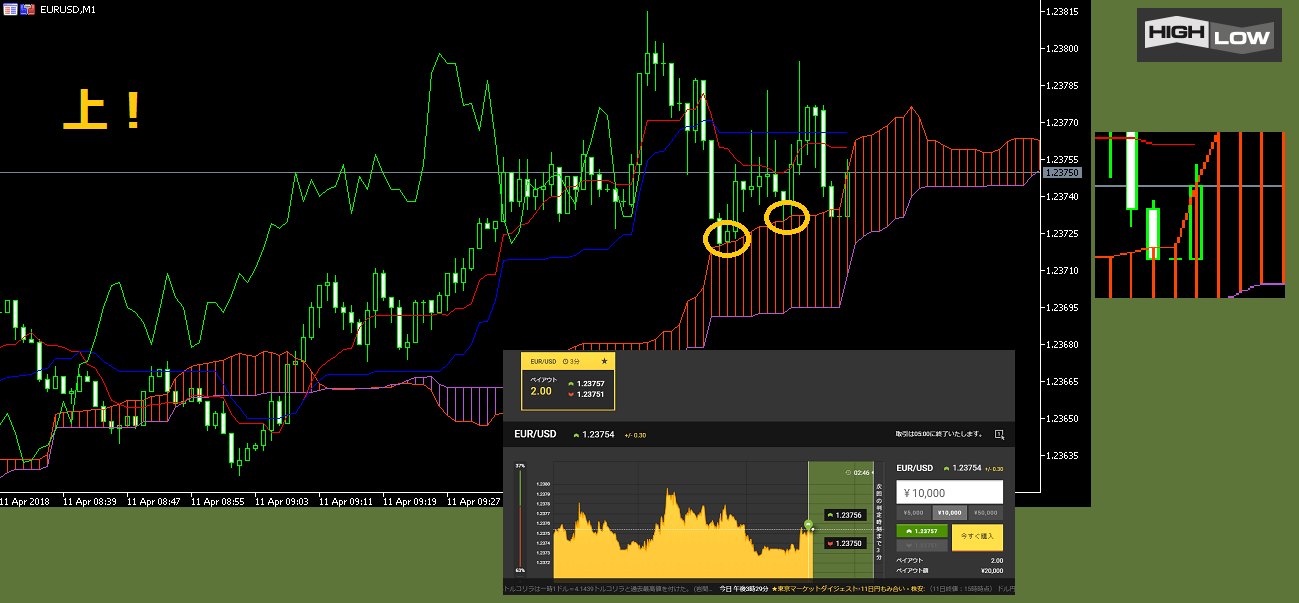Select the green High 1.23757 option

click(921, 531)
